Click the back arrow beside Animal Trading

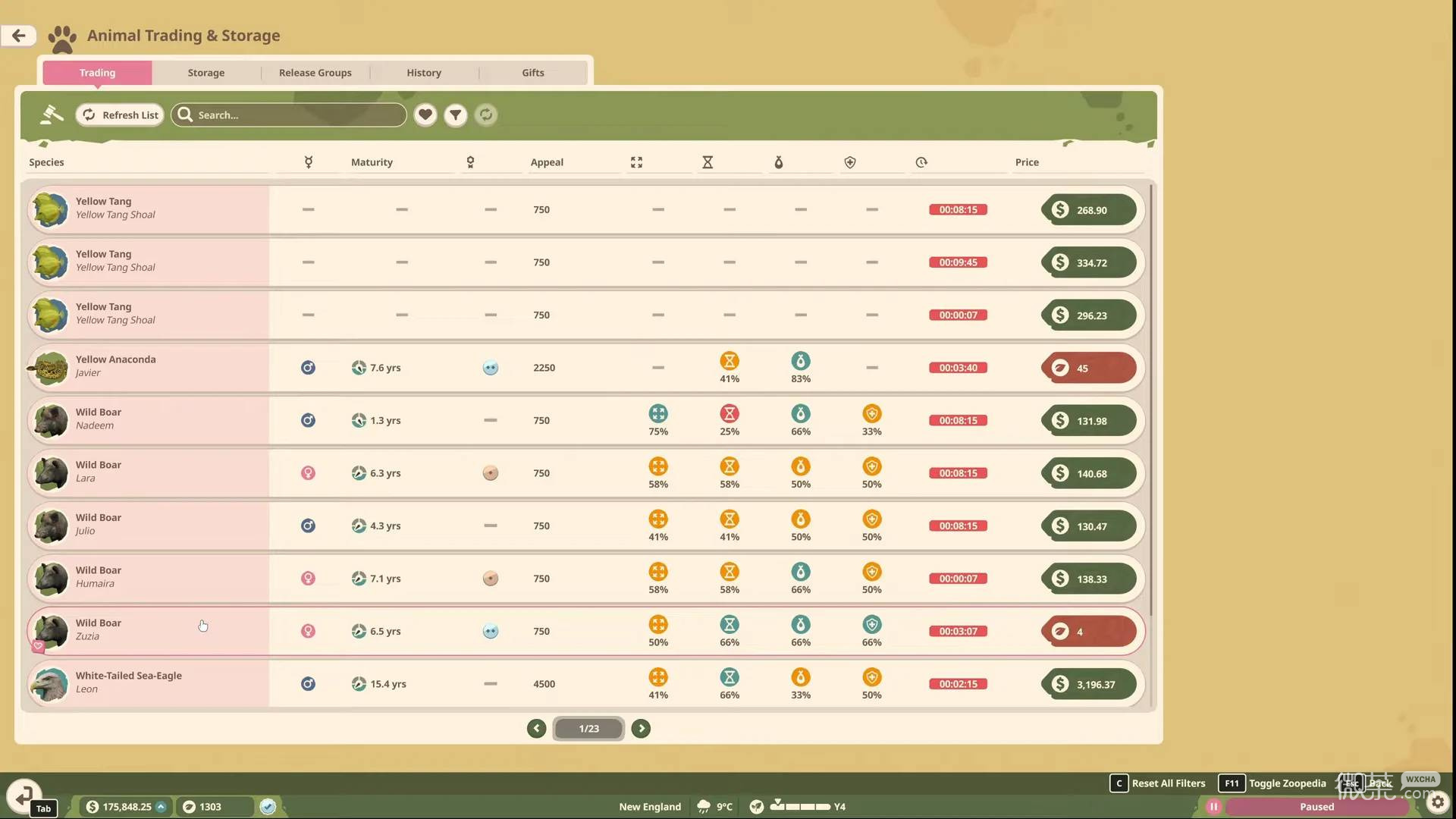tap(18, 35)
